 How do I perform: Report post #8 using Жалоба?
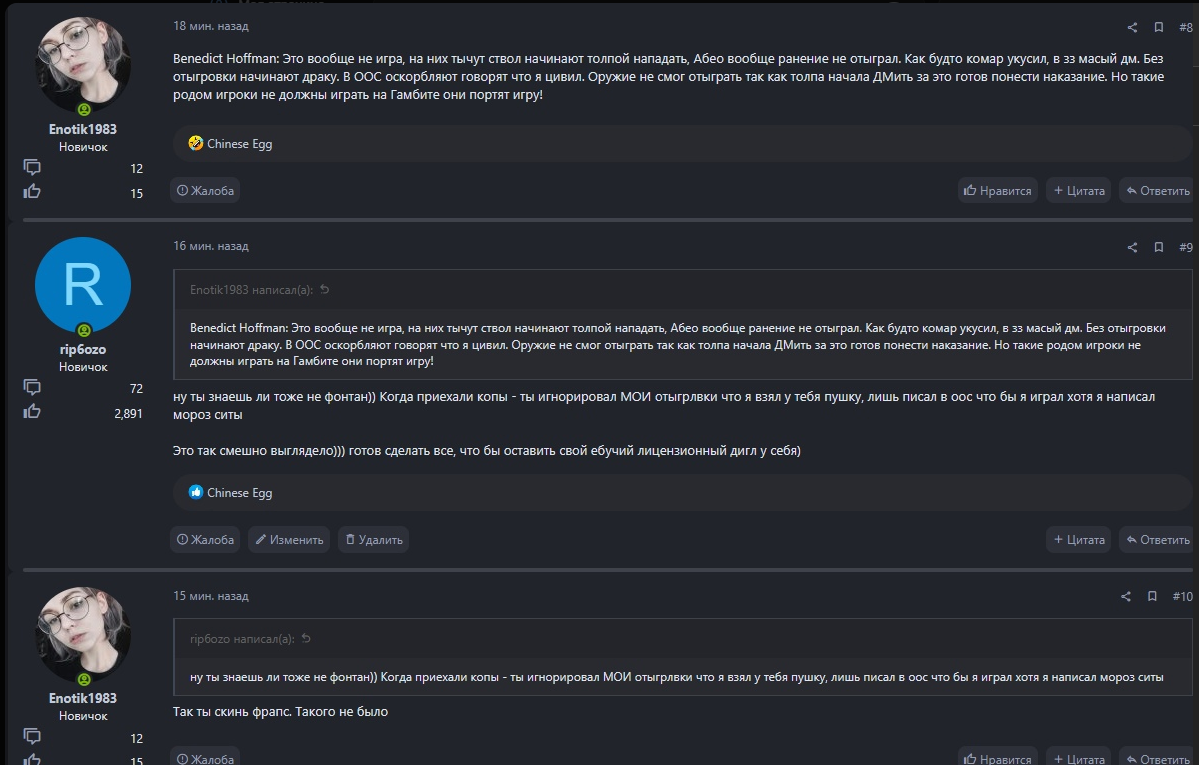pos(205,190)
